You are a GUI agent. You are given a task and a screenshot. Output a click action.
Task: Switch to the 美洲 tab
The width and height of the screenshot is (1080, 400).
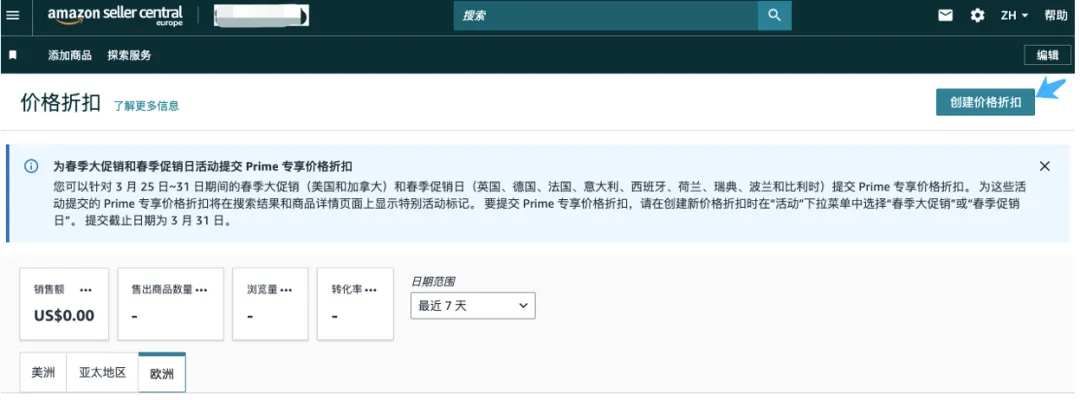tap(44, 372)
